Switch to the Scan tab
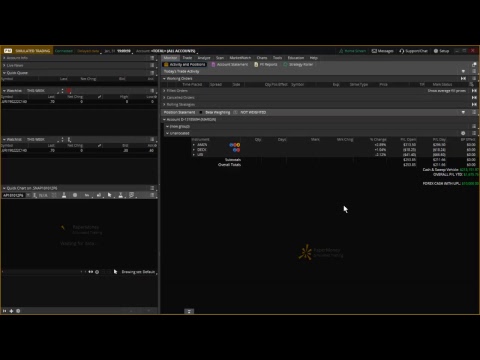This screenshot has height=360, width=480. 220,58
